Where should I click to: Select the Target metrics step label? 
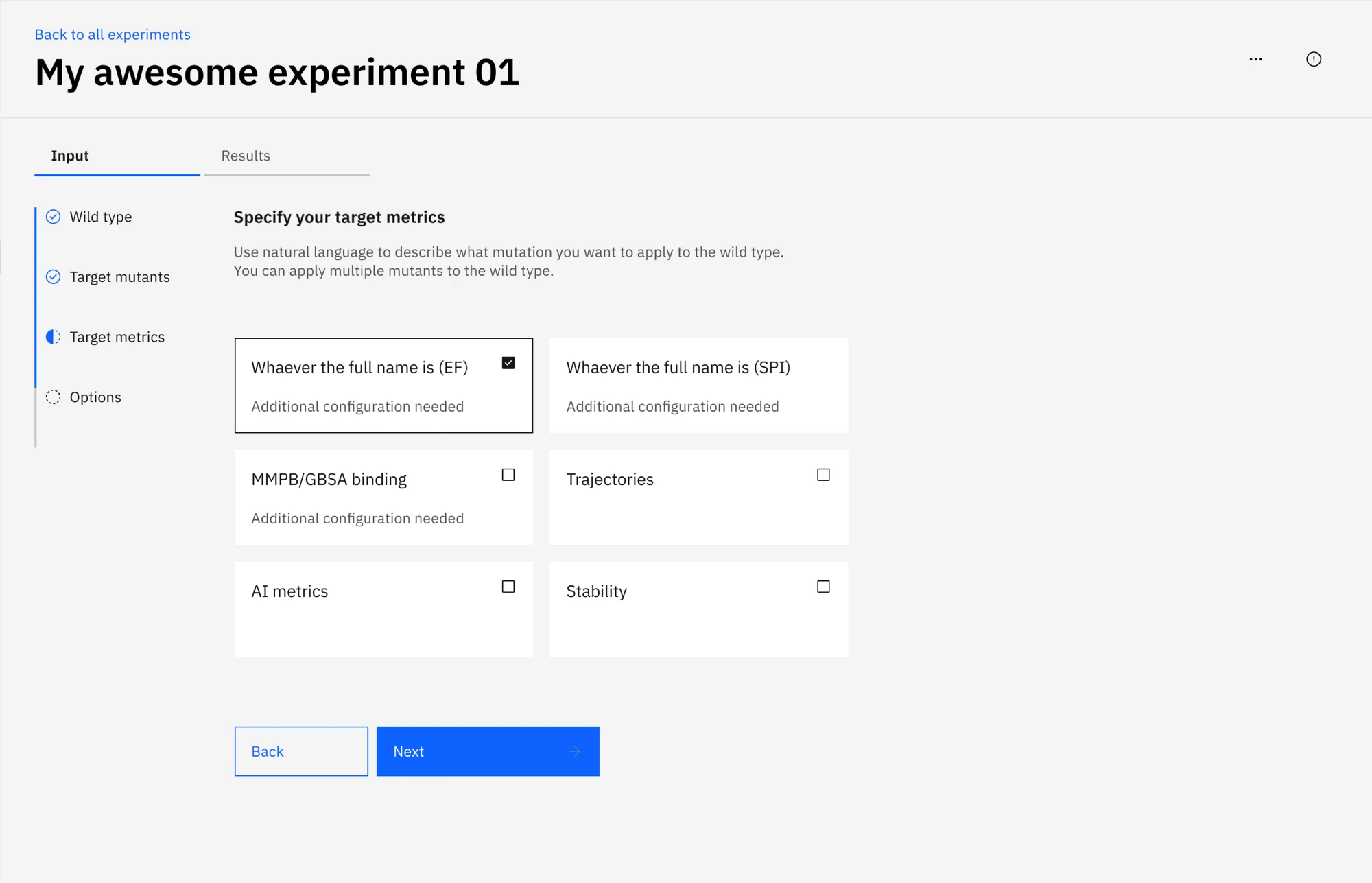click(117, 337)
